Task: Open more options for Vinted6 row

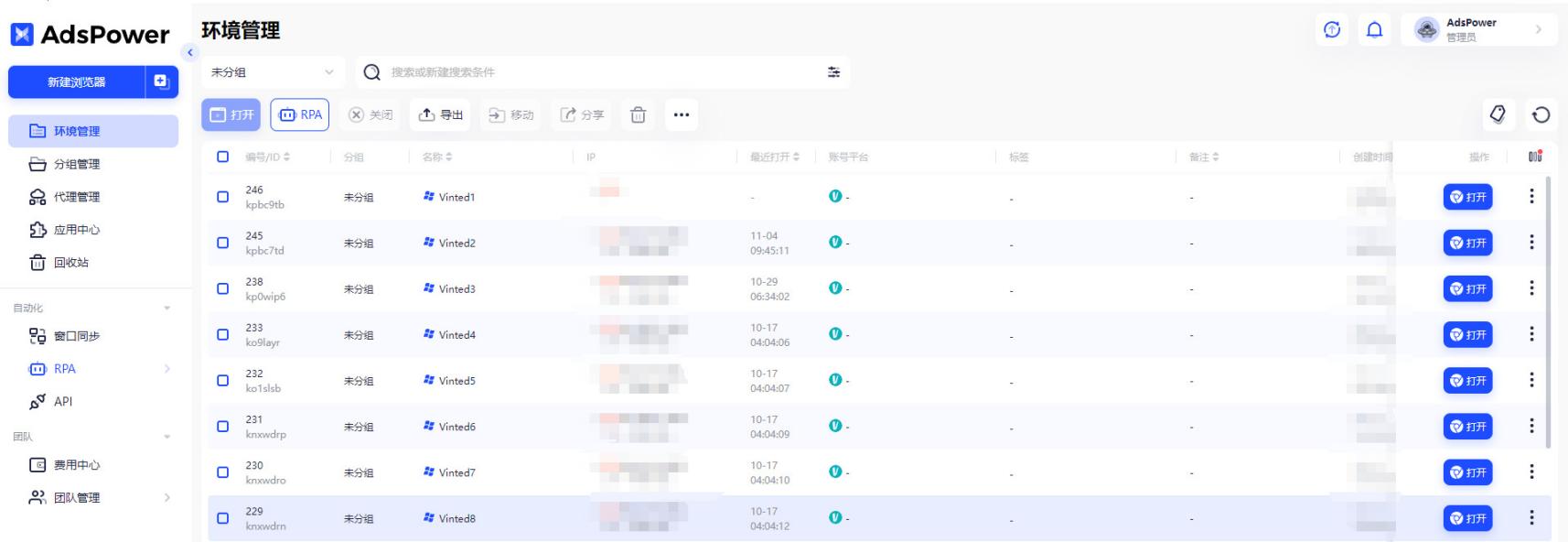Action: coord(1531,426)
